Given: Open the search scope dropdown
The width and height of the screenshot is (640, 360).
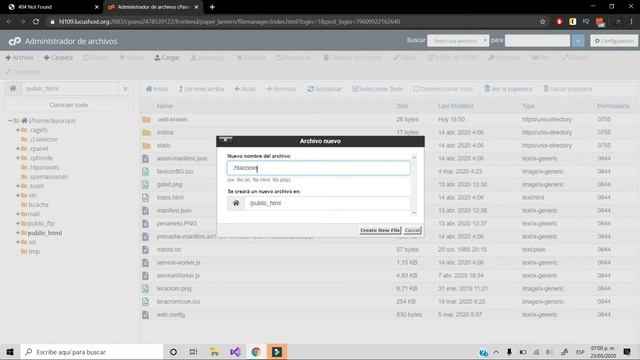Looking at the screenshot, I should point(458,40).
